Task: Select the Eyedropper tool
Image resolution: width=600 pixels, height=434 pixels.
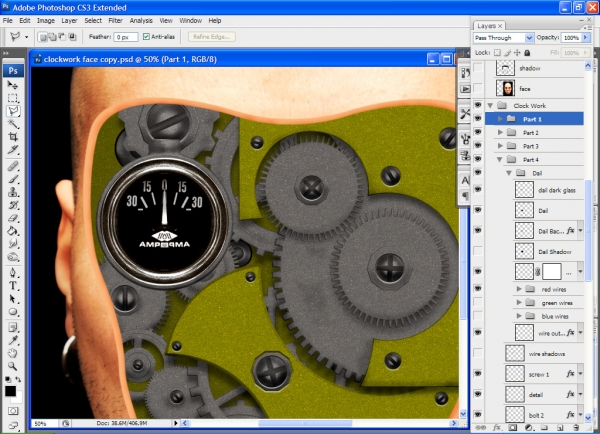Action: tap(13, 340)
